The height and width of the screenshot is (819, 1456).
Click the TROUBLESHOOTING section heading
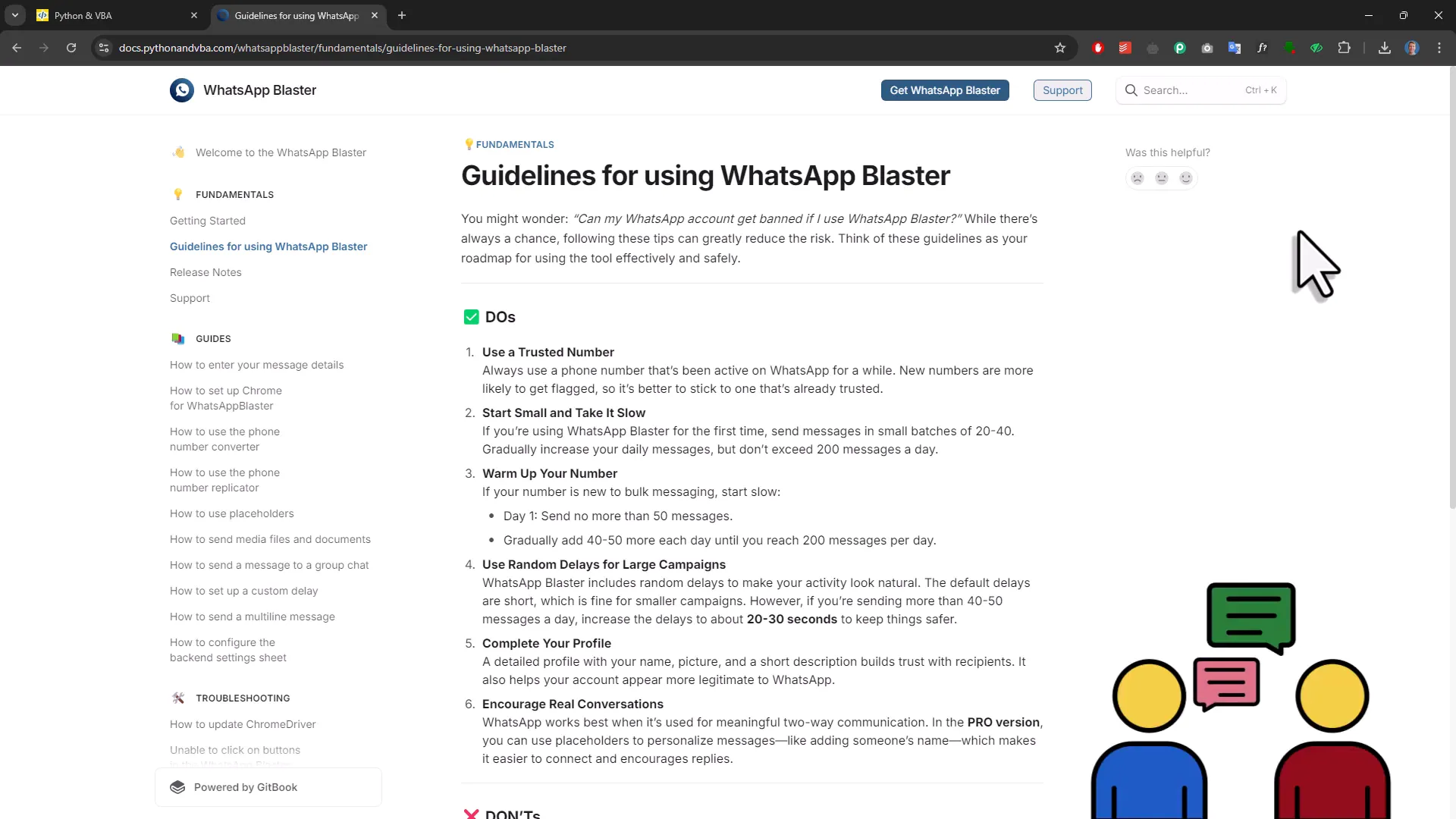[x=243, y=698]
